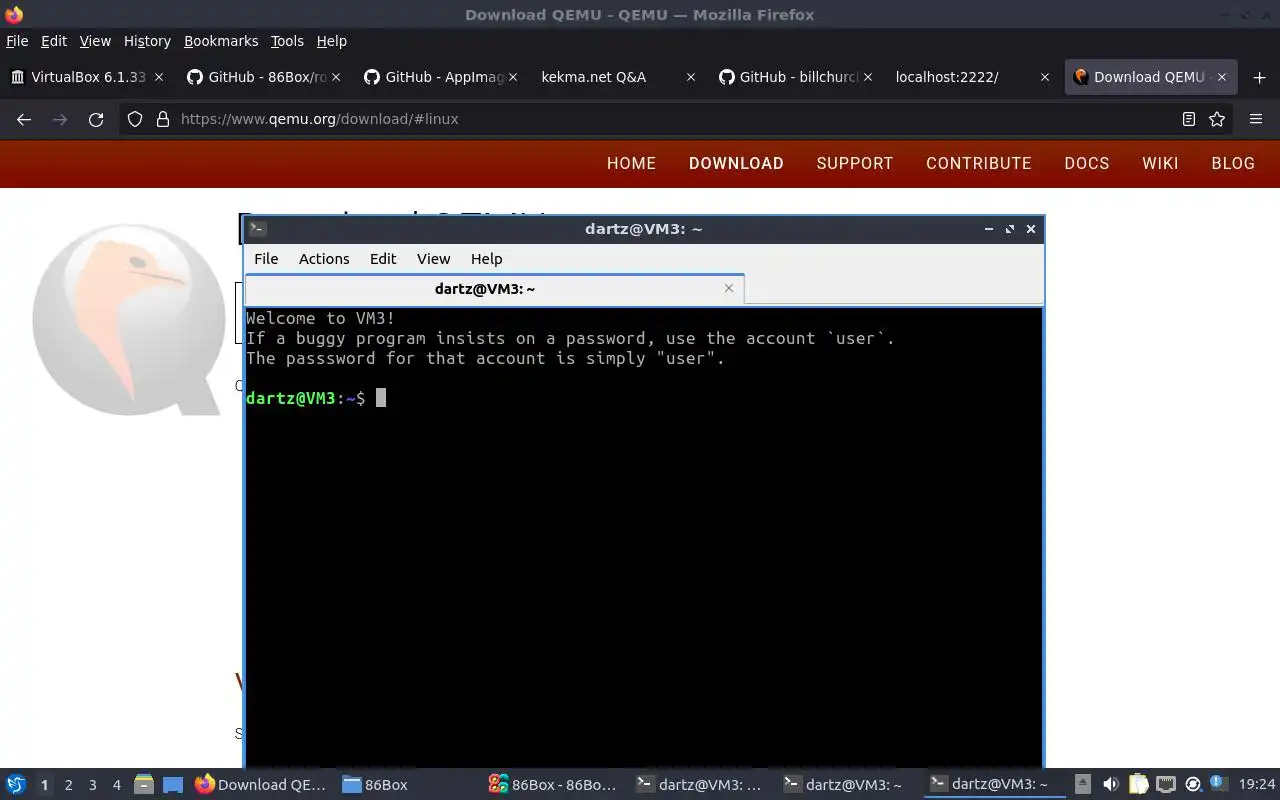Open the Firefox History menu
Viewport: 1280px width, 800px height.
coord(147,41)
